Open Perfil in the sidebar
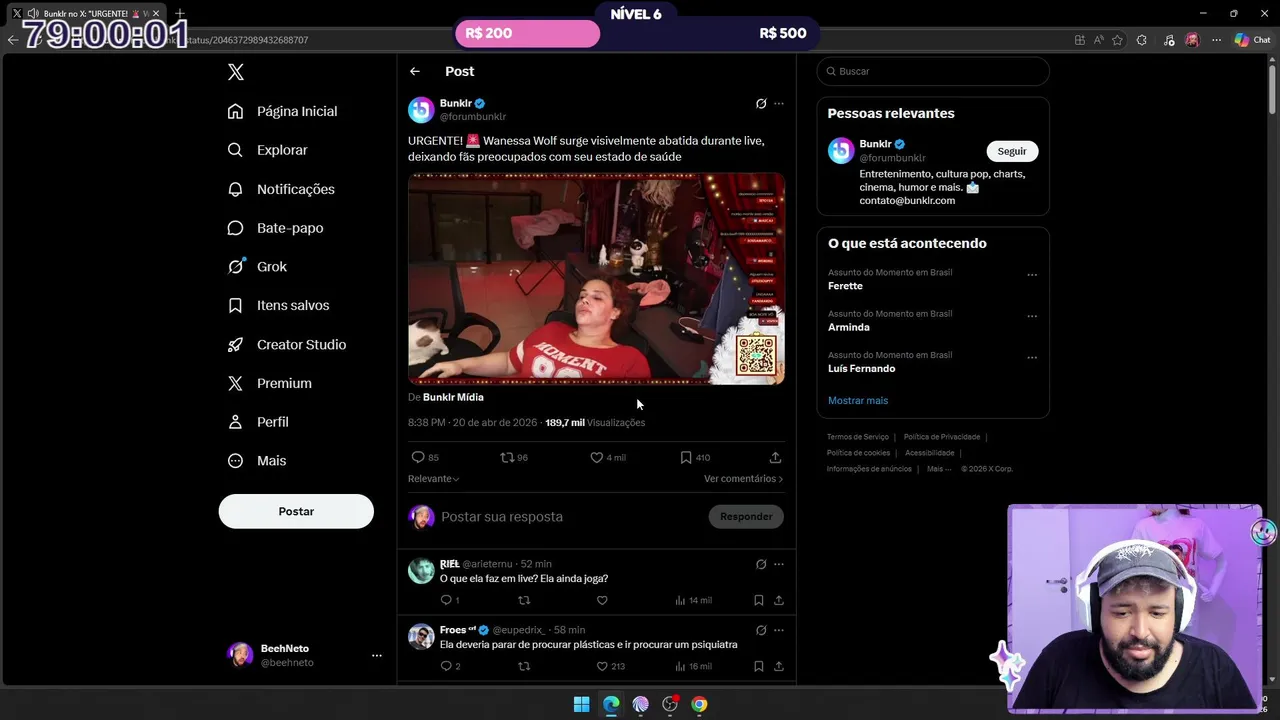This screenshot has width=1280, height=720. 258,422
